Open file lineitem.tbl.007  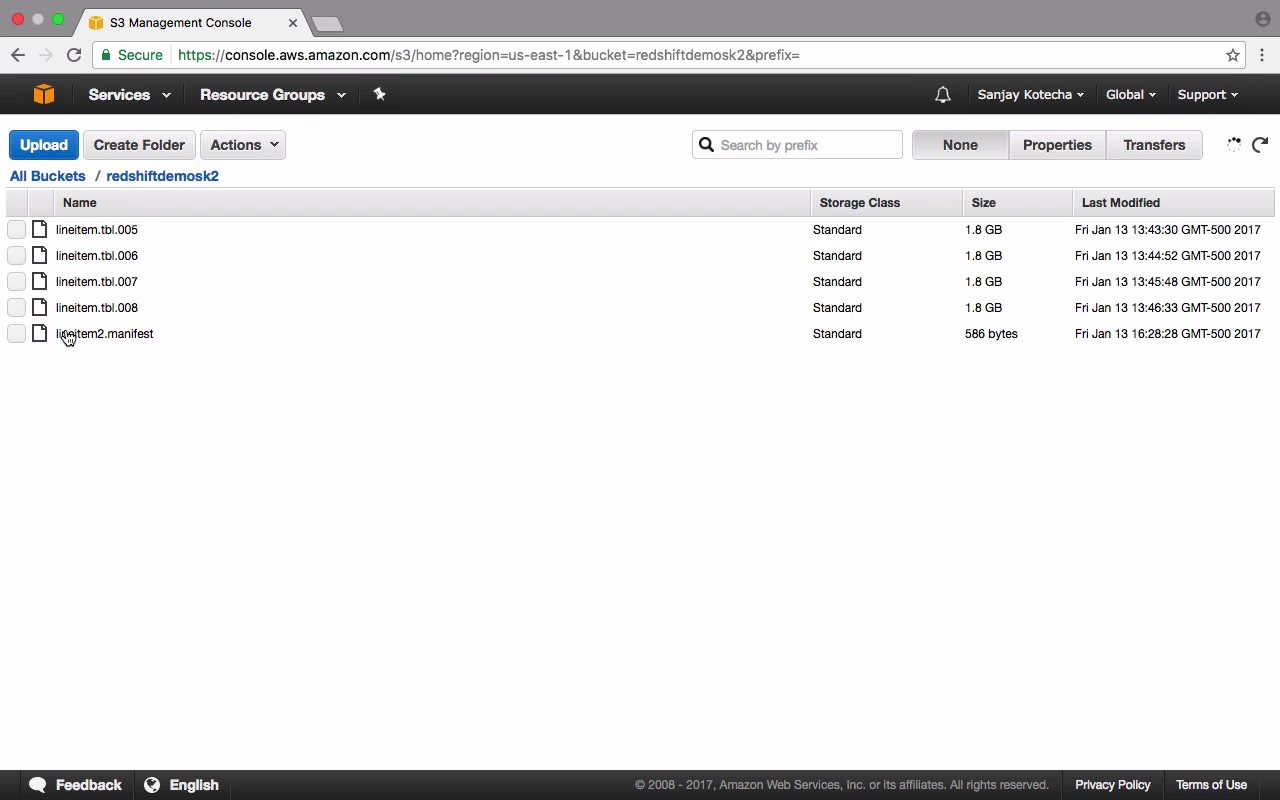pyautogui.click(x=97, y=282)
